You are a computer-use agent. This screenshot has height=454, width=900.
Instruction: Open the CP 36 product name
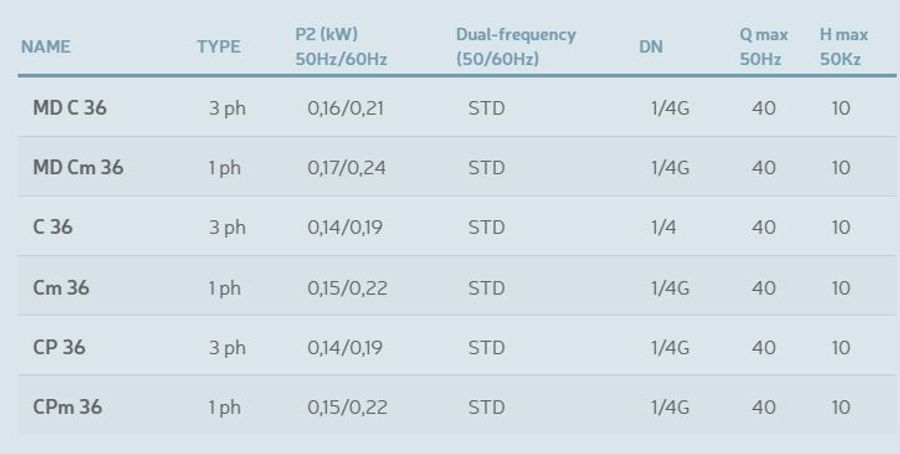[x=59, y=347]
